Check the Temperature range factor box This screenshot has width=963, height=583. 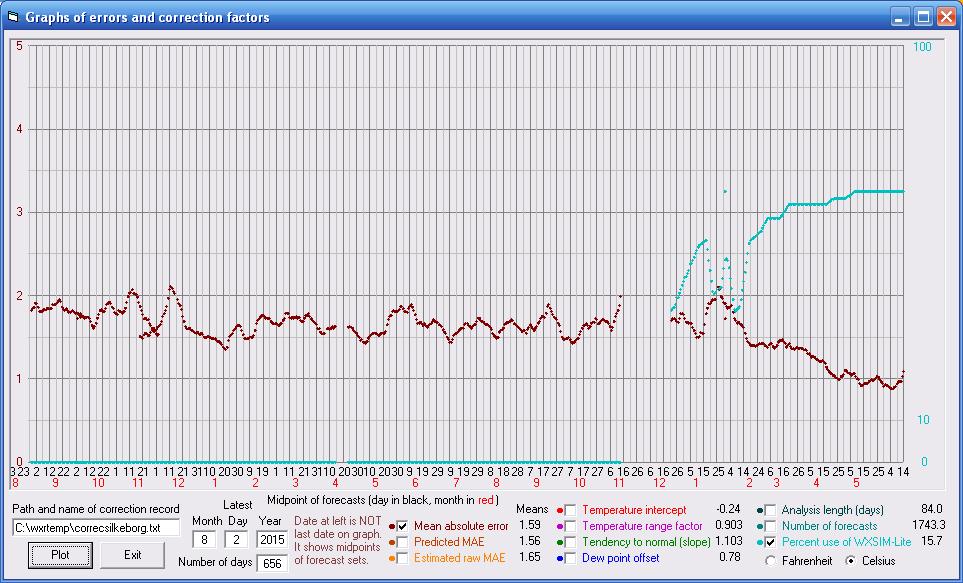570,526
